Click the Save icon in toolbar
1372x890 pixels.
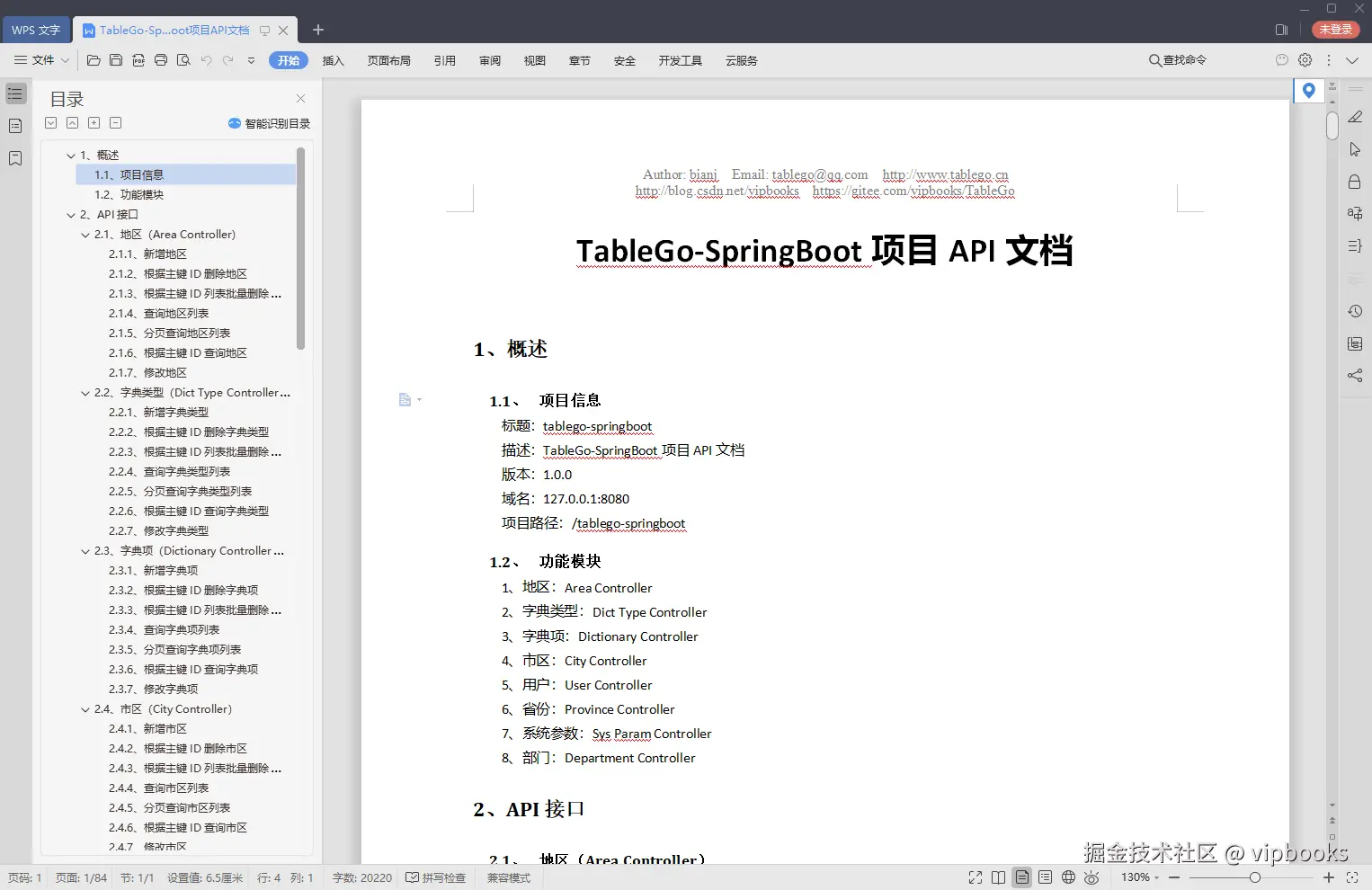click(116, 60)
